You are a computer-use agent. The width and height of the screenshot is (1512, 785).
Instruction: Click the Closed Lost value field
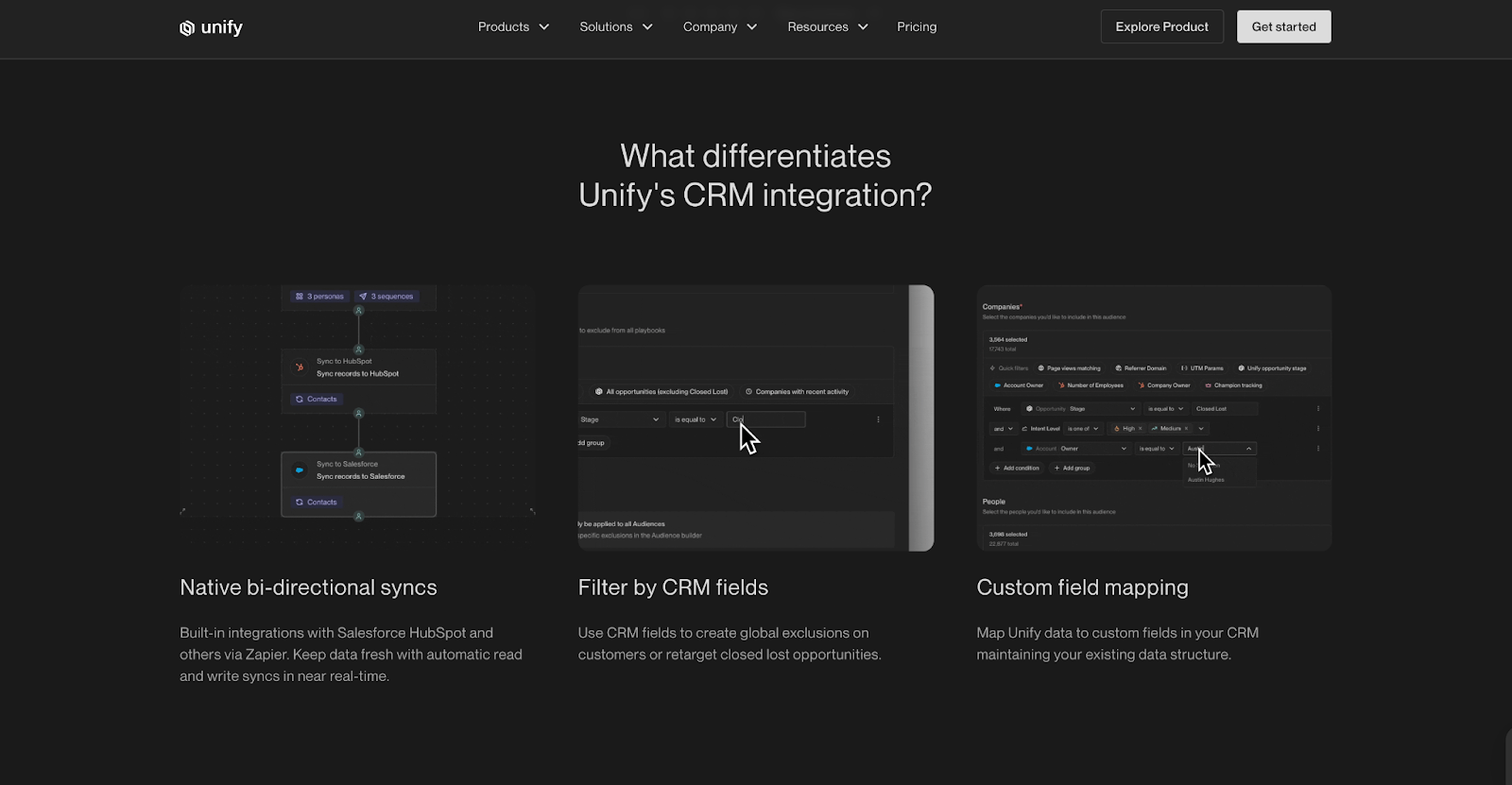pos(1225,409)
